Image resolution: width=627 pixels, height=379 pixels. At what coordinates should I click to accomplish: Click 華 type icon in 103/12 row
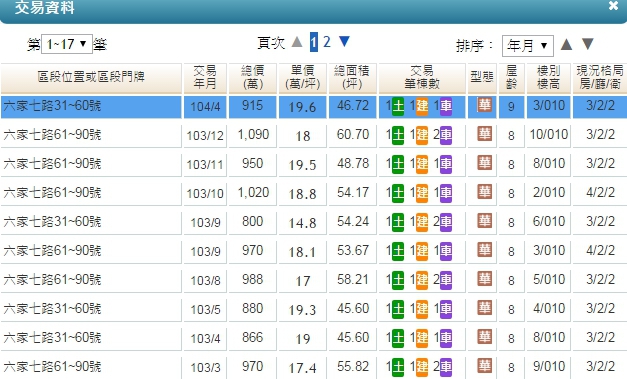484,134
